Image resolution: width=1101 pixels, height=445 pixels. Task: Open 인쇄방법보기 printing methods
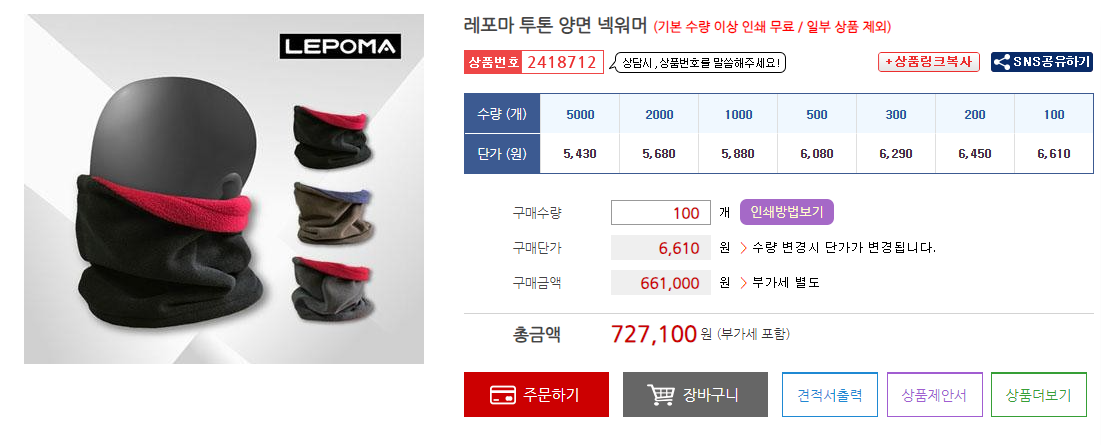point(786,212)
